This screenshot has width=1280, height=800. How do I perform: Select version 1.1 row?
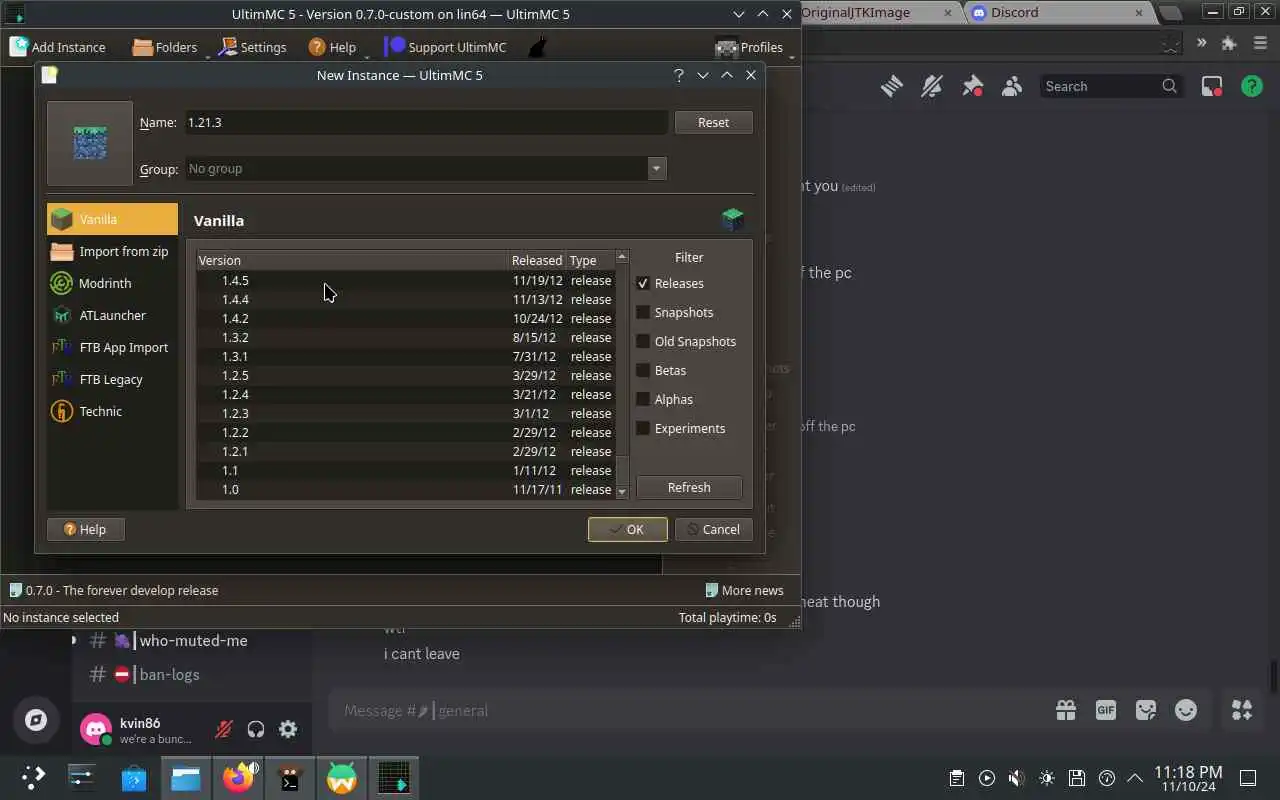coord(405,470)
